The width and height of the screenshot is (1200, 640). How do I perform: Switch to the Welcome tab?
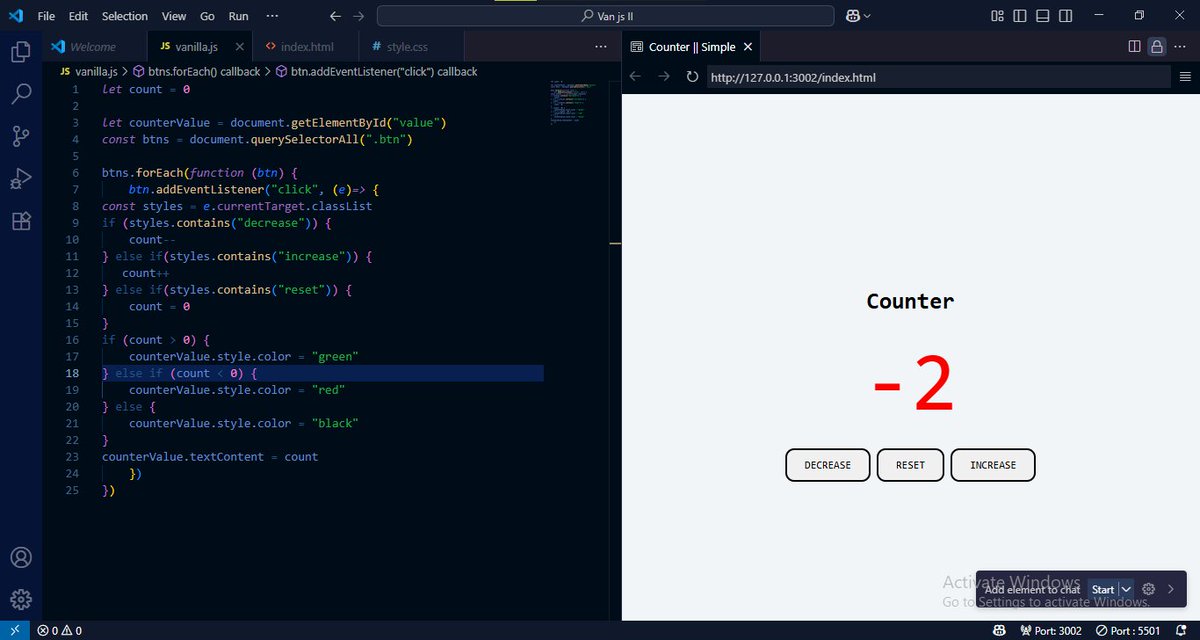pos(93,46)
